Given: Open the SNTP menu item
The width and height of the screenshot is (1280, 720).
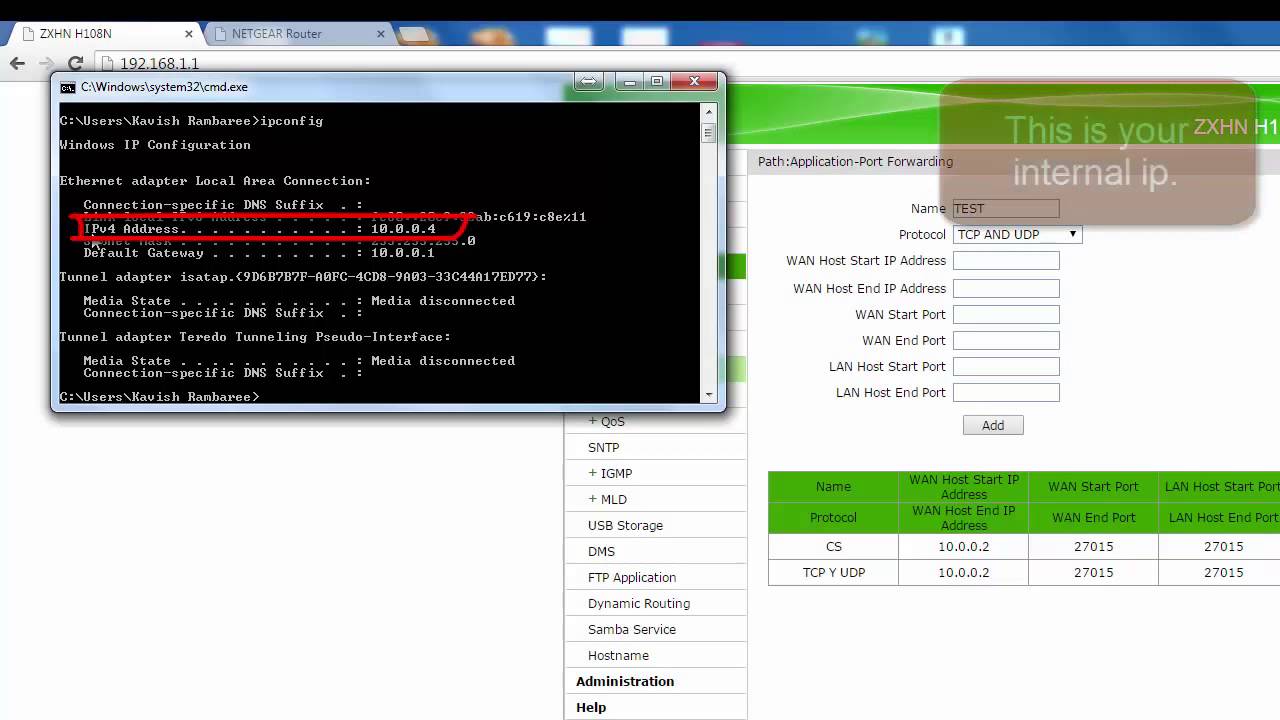Looking at the screenshot, I should pos(604,448).
